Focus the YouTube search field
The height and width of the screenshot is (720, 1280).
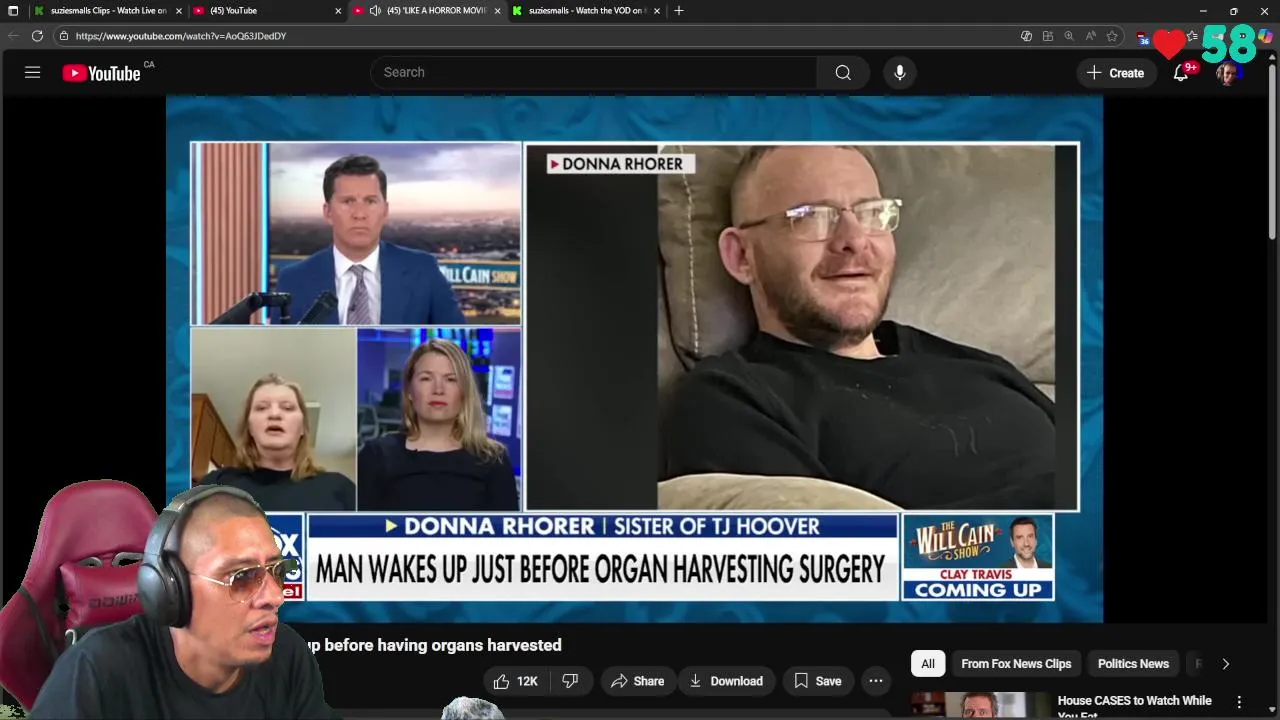(594, 72)
